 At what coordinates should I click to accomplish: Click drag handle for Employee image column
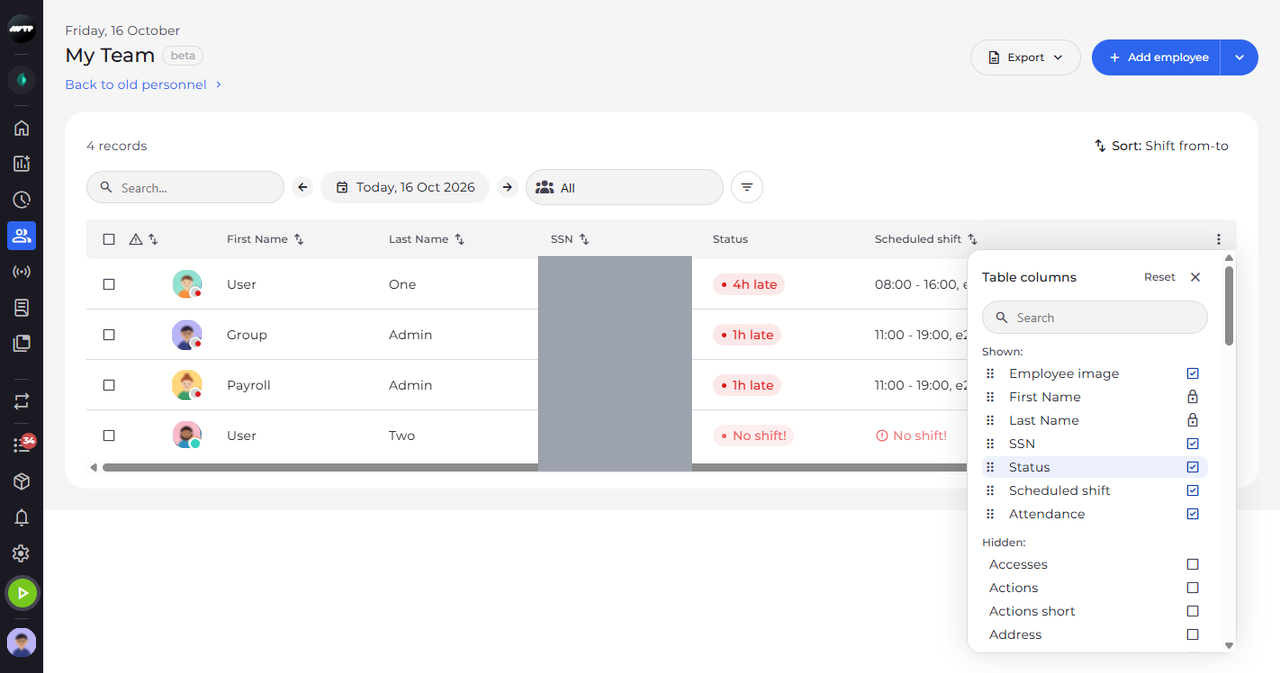pos(990,373)
